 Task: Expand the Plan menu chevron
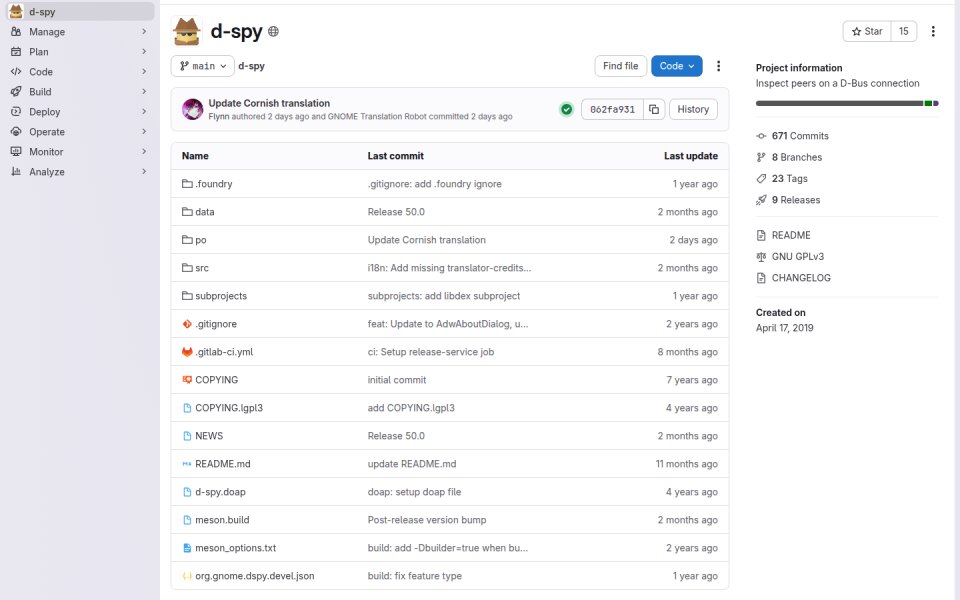(144, 52)
